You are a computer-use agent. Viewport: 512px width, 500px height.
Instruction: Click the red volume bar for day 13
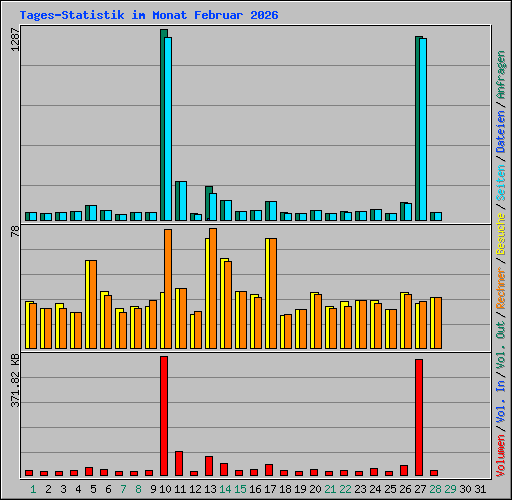[209, 466]
